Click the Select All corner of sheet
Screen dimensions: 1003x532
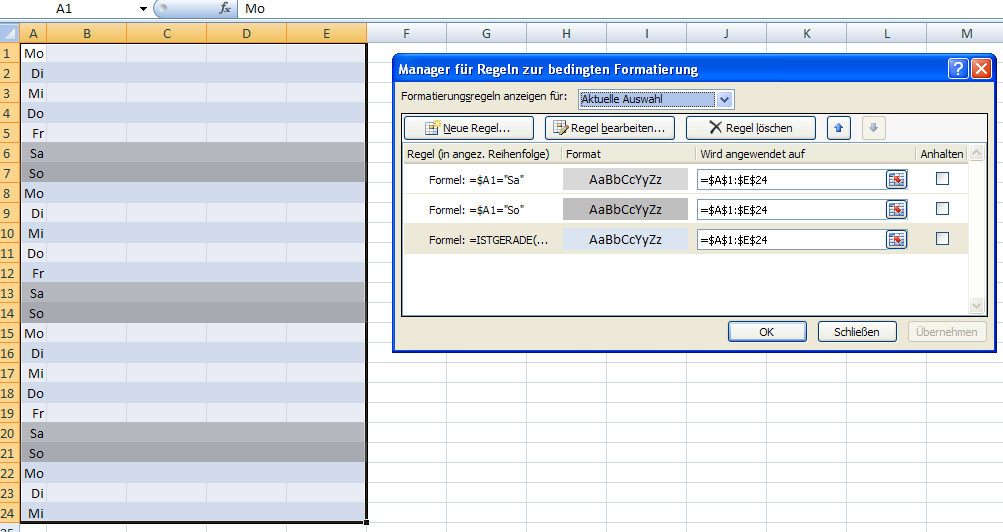[x=9, y=33]
